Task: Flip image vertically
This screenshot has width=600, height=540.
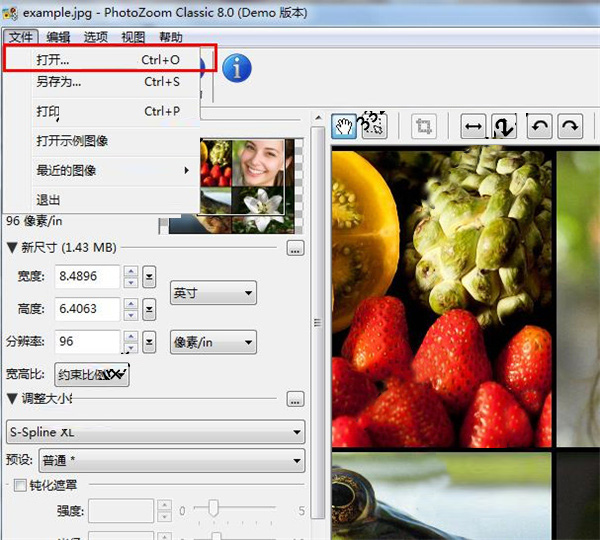Action: [504, 126]
